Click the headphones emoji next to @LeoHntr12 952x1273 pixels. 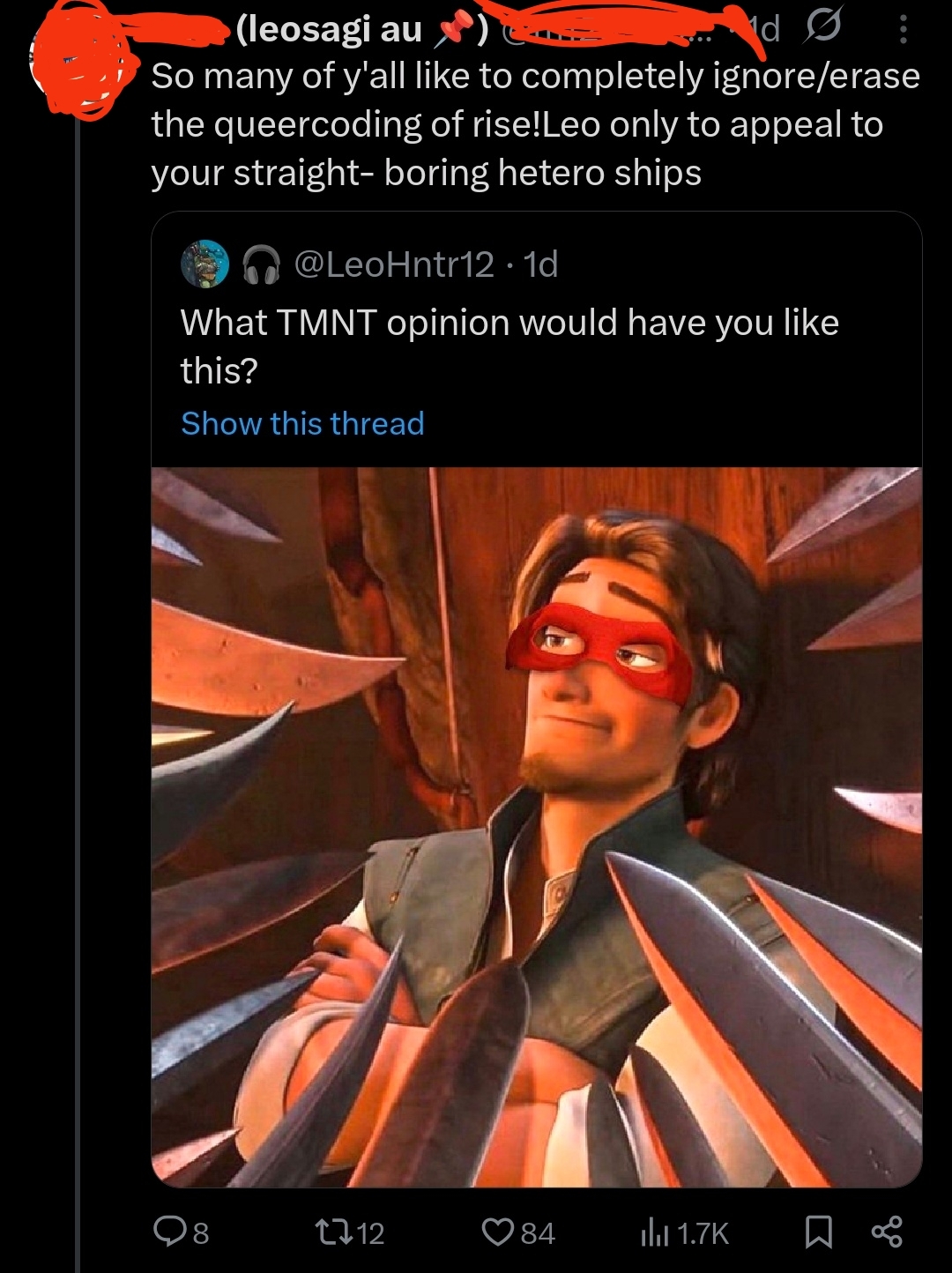tap(261, 264)
